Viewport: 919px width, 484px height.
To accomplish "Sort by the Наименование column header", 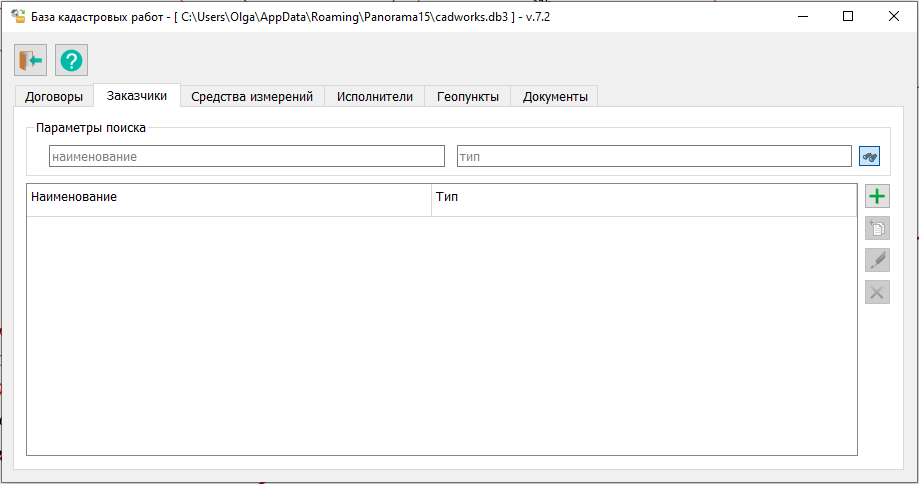I will click(228, 198).
